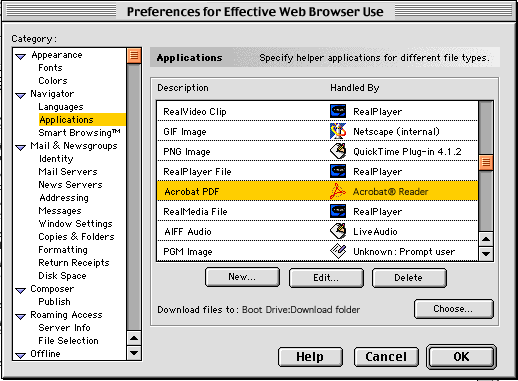Select Copies & Folders category
The width and height of the screenshot is (518, 381).
tap(76, 237)
